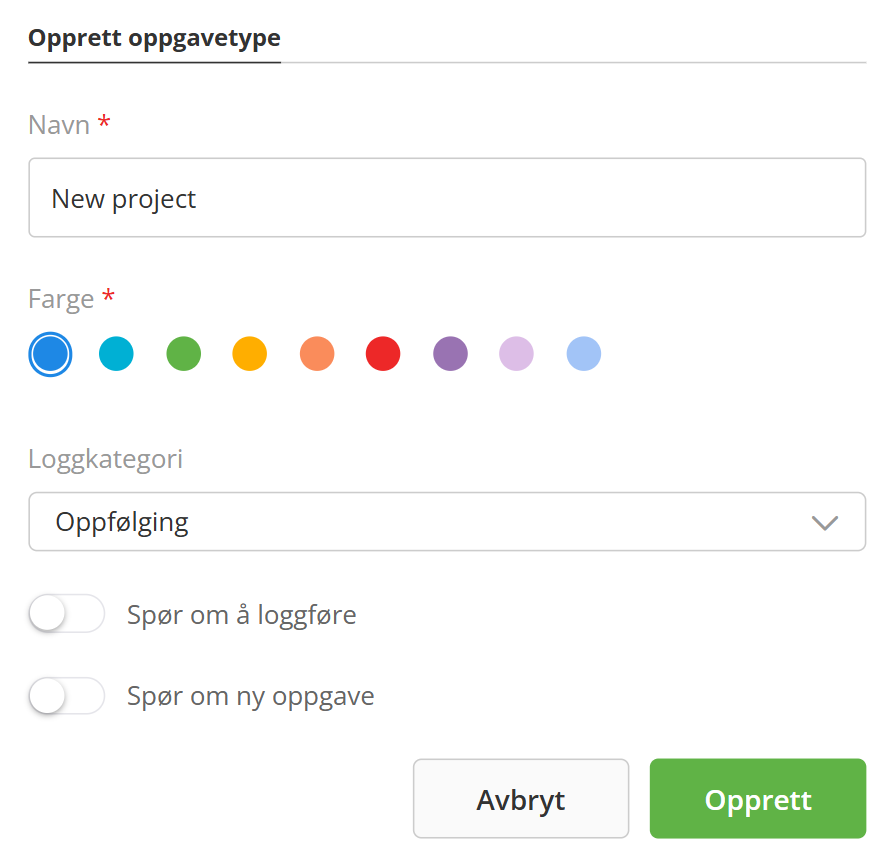The width and height of the screenshot is (886, 858).
Task: Focus the Navn text input field
Action: (446, 198)
